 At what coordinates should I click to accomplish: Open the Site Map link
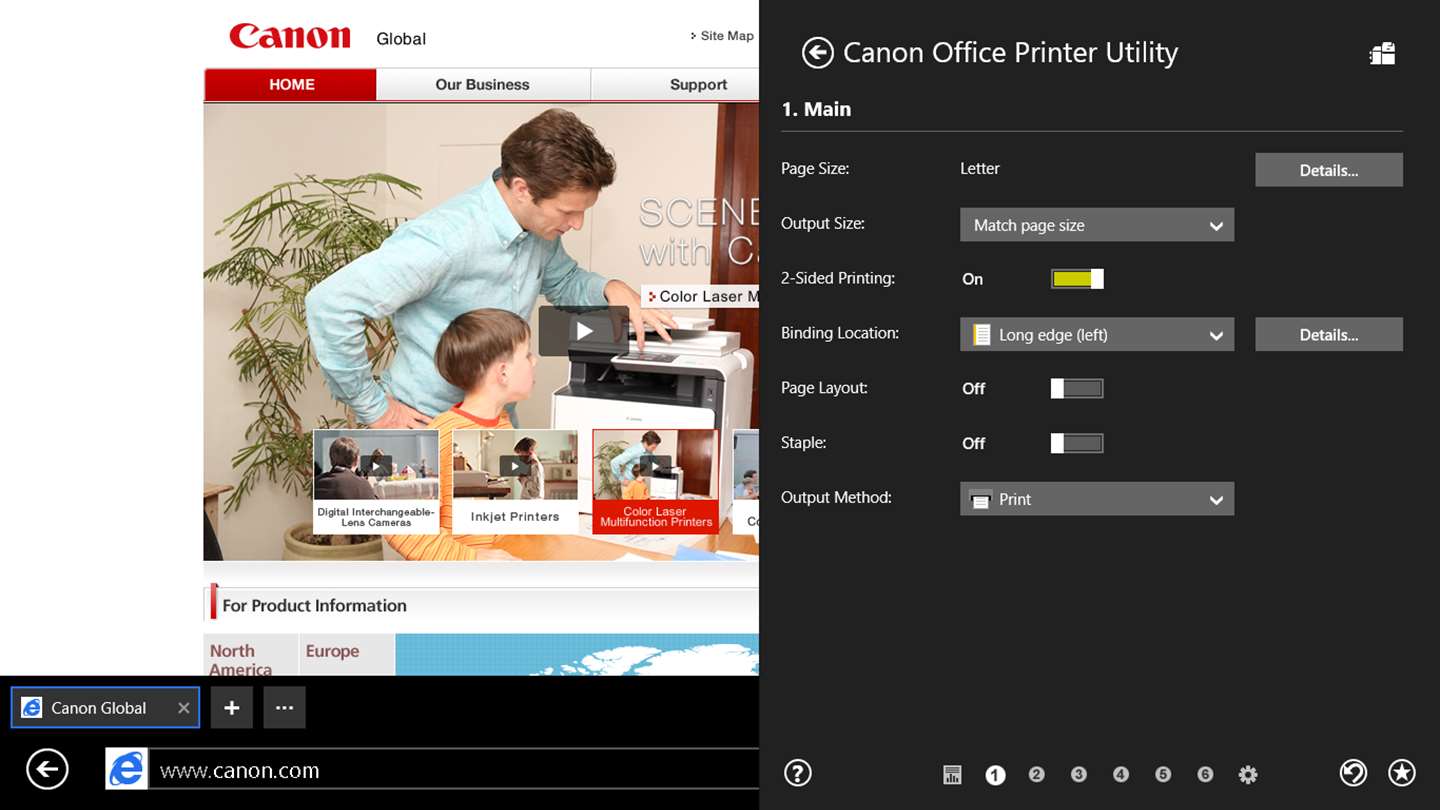coord(722,36)
